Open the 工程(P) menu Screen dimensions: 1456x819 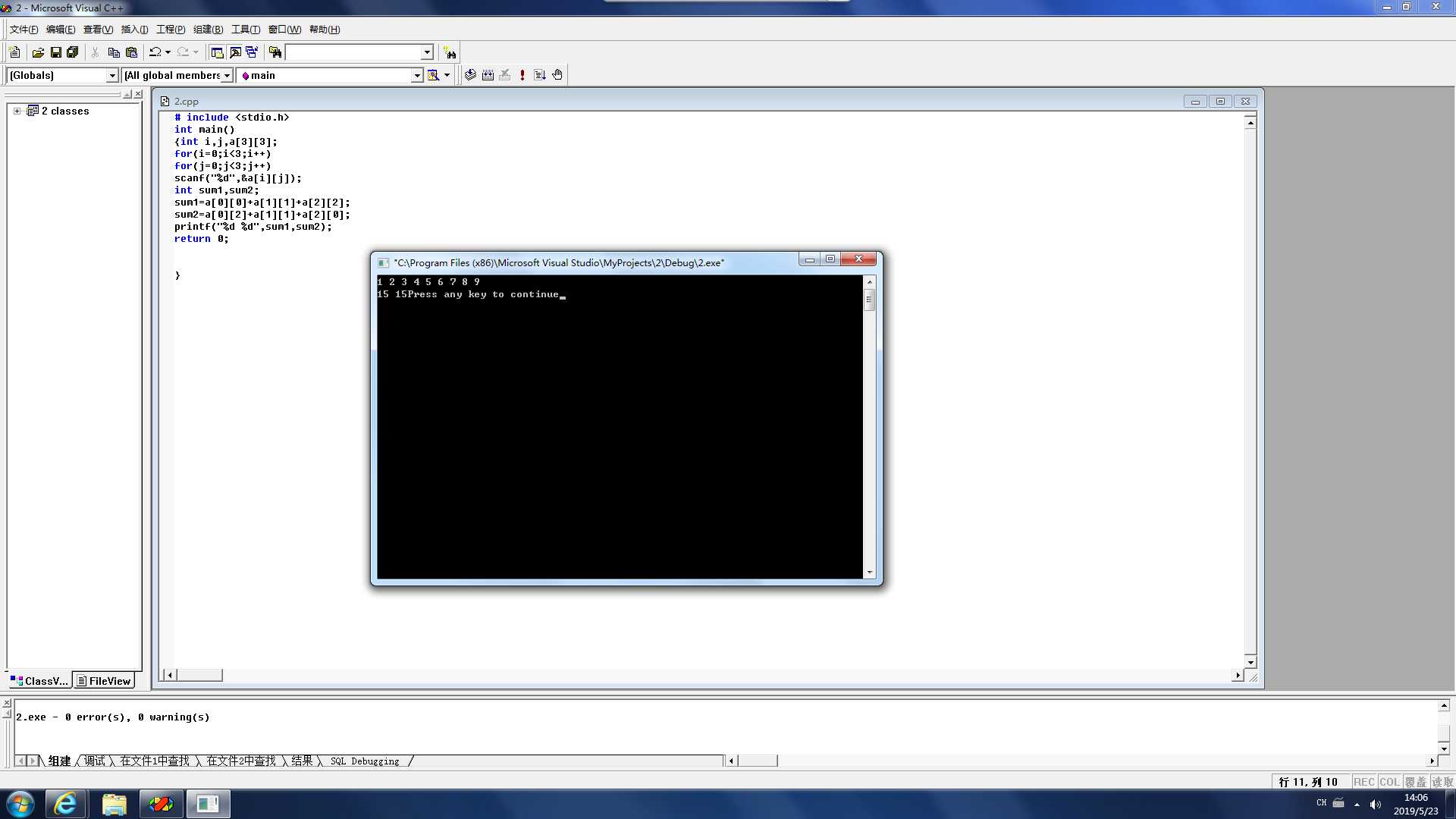pos(171,30)
